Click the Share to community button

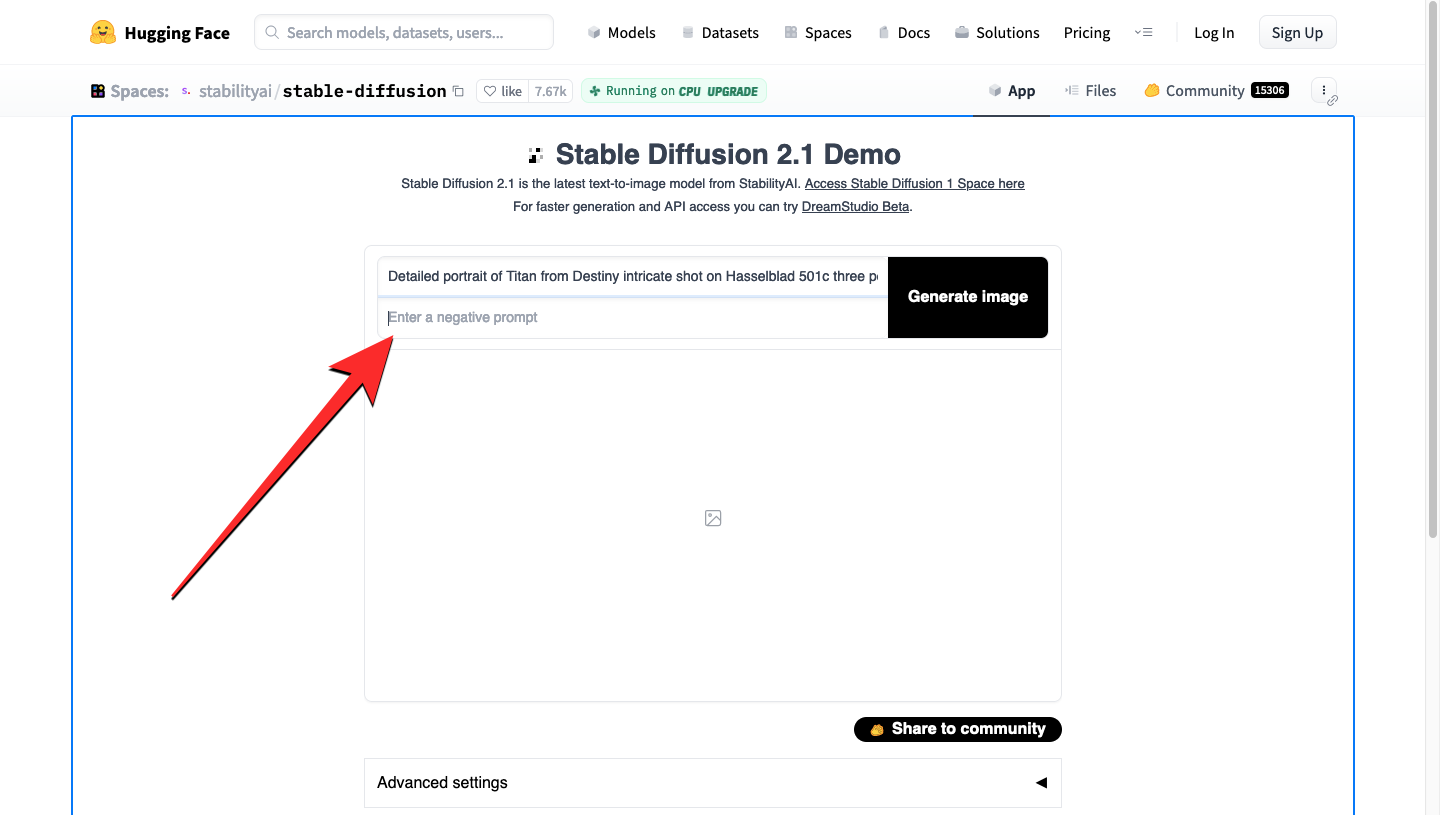957,729
